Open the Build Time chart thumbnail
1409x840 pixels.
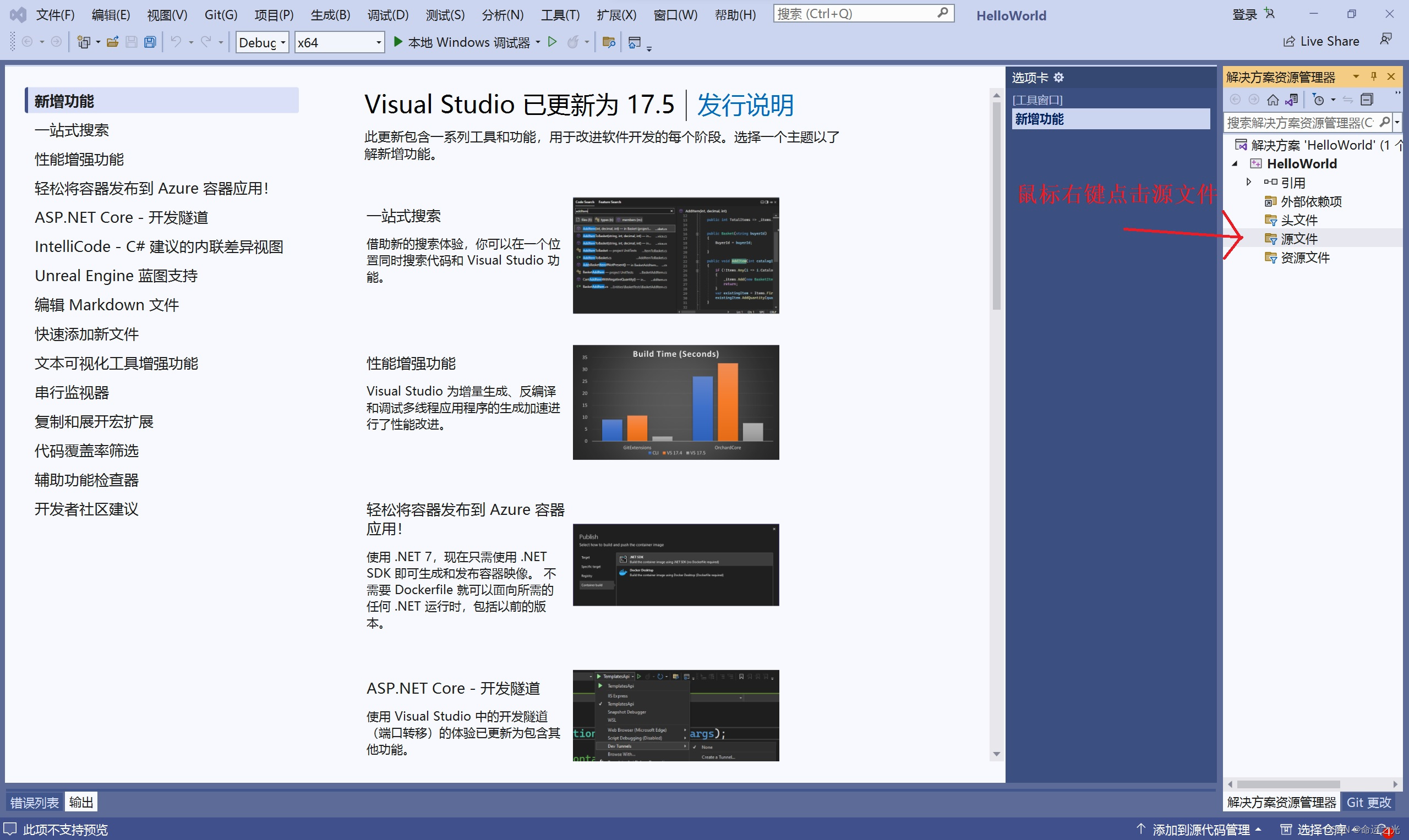(676, 402)
